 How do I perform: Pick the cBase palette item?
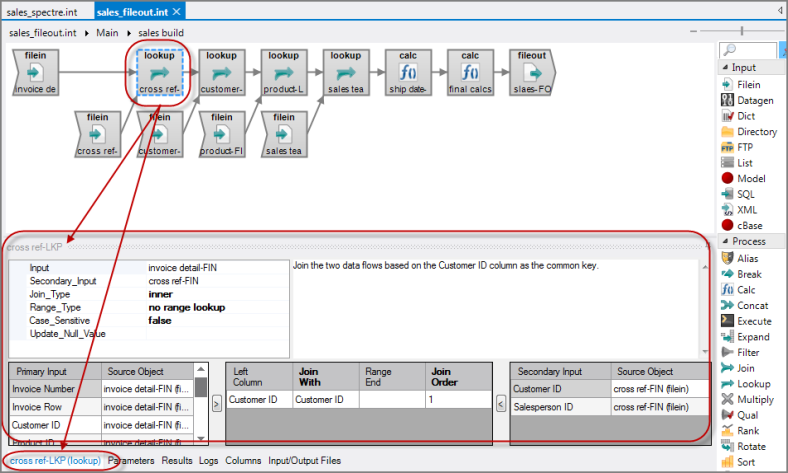(742, 225)
